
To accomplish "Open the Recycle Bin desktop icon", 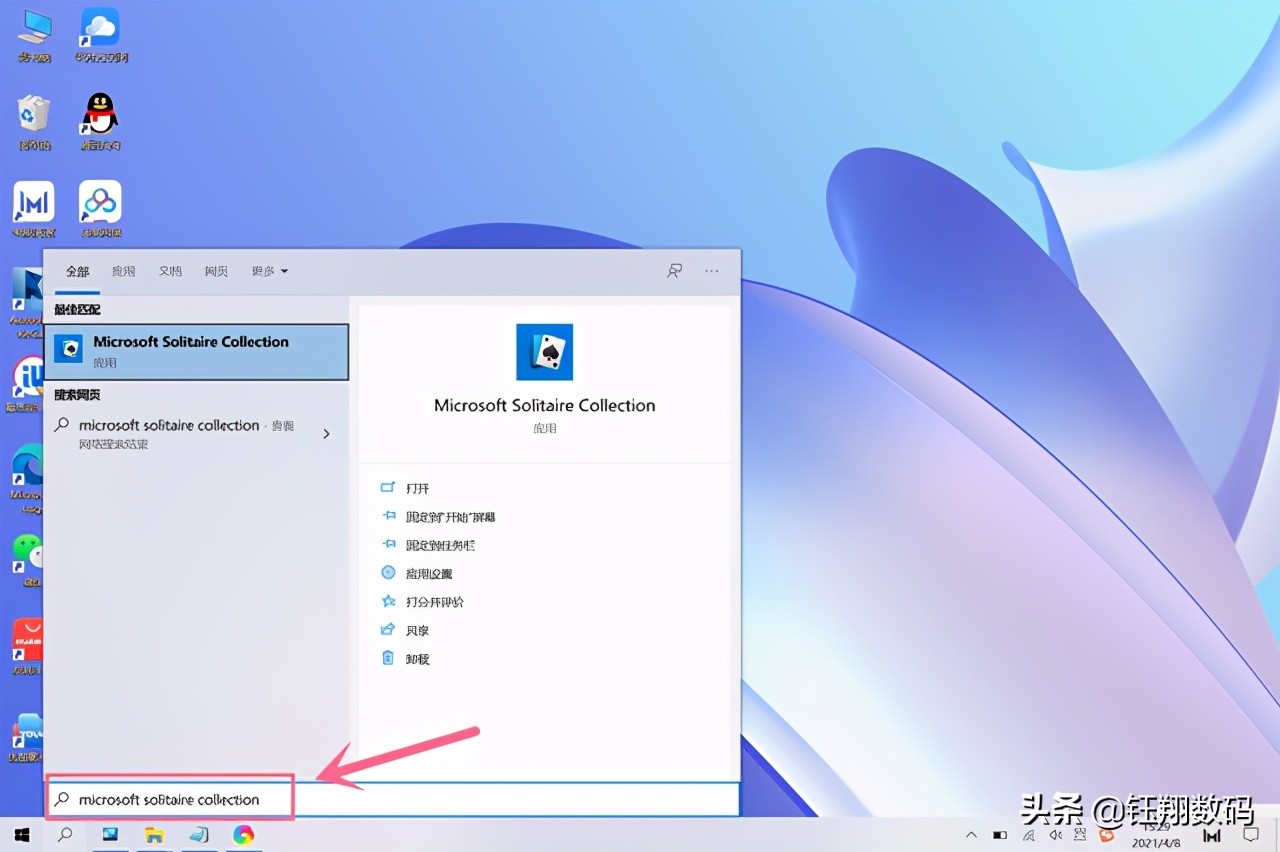I will point(34,122).
